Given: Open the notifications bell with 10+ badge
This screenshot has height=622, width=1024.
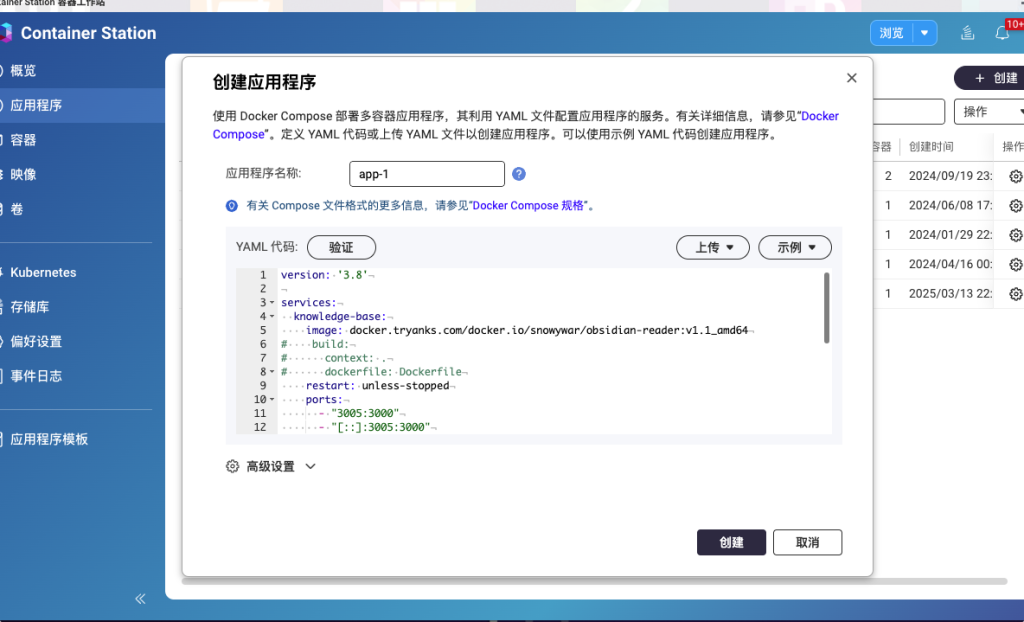Looking at the screenshot, I should pyautogui.click(x=1001, y=33).
